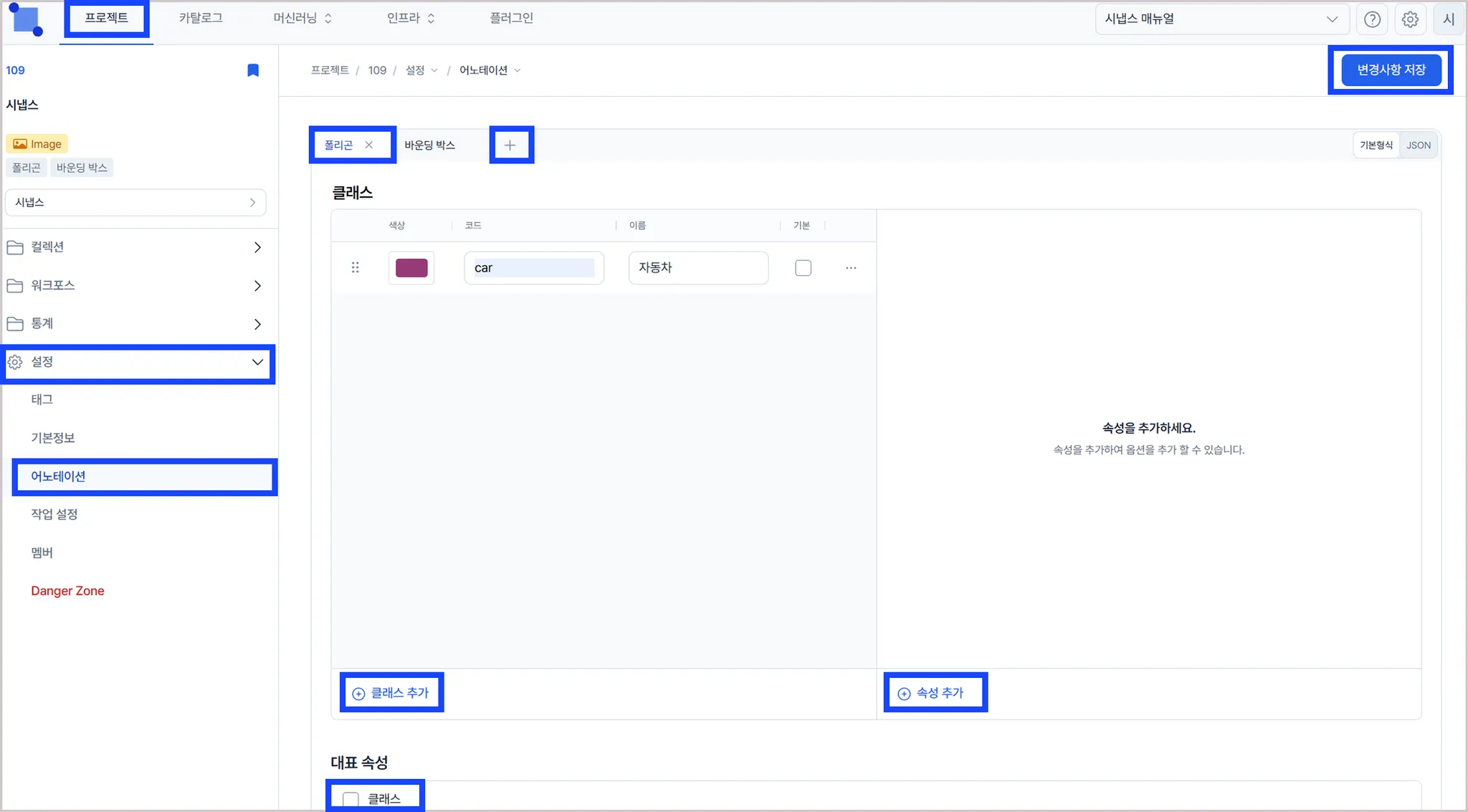Switch to JSON format view
The width and height of the screenshot is (1468, 812).
(x=1418, y=145)
